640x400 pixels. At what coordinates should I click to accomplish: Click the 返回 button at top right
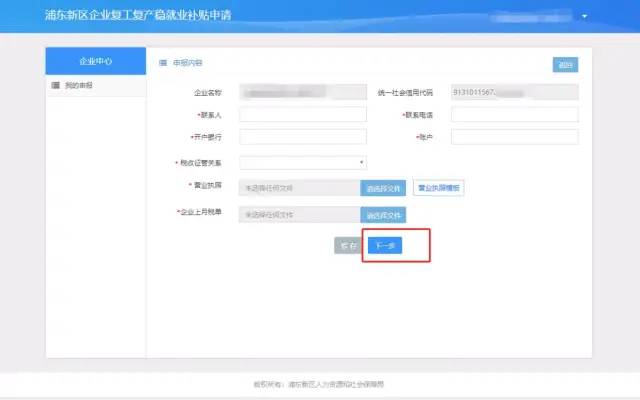point(565,65)
